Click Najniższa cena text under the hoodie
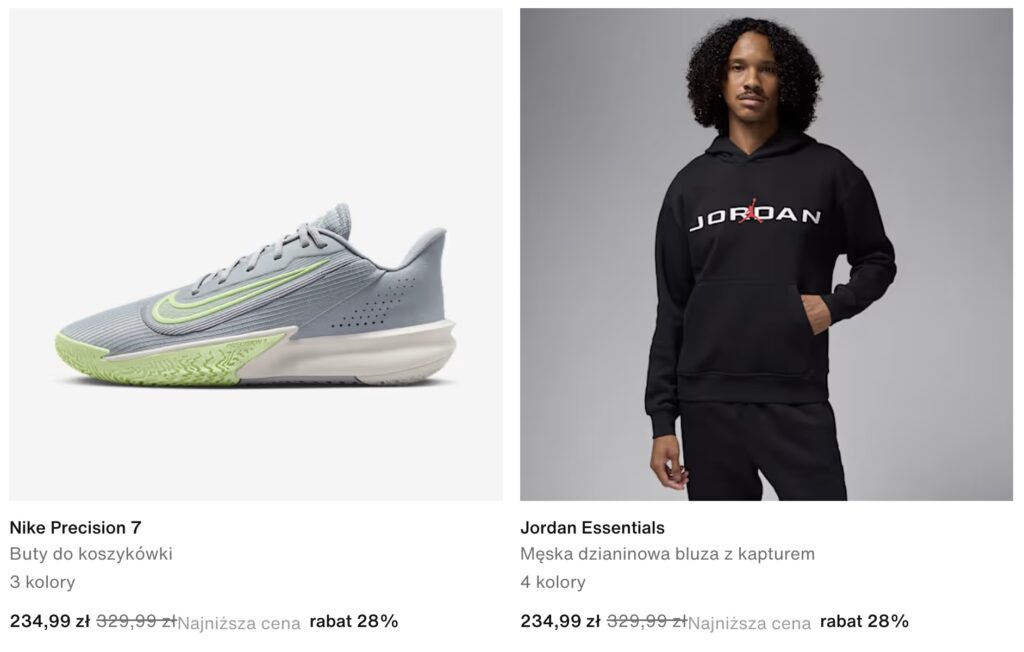 (x=750, y=623)
